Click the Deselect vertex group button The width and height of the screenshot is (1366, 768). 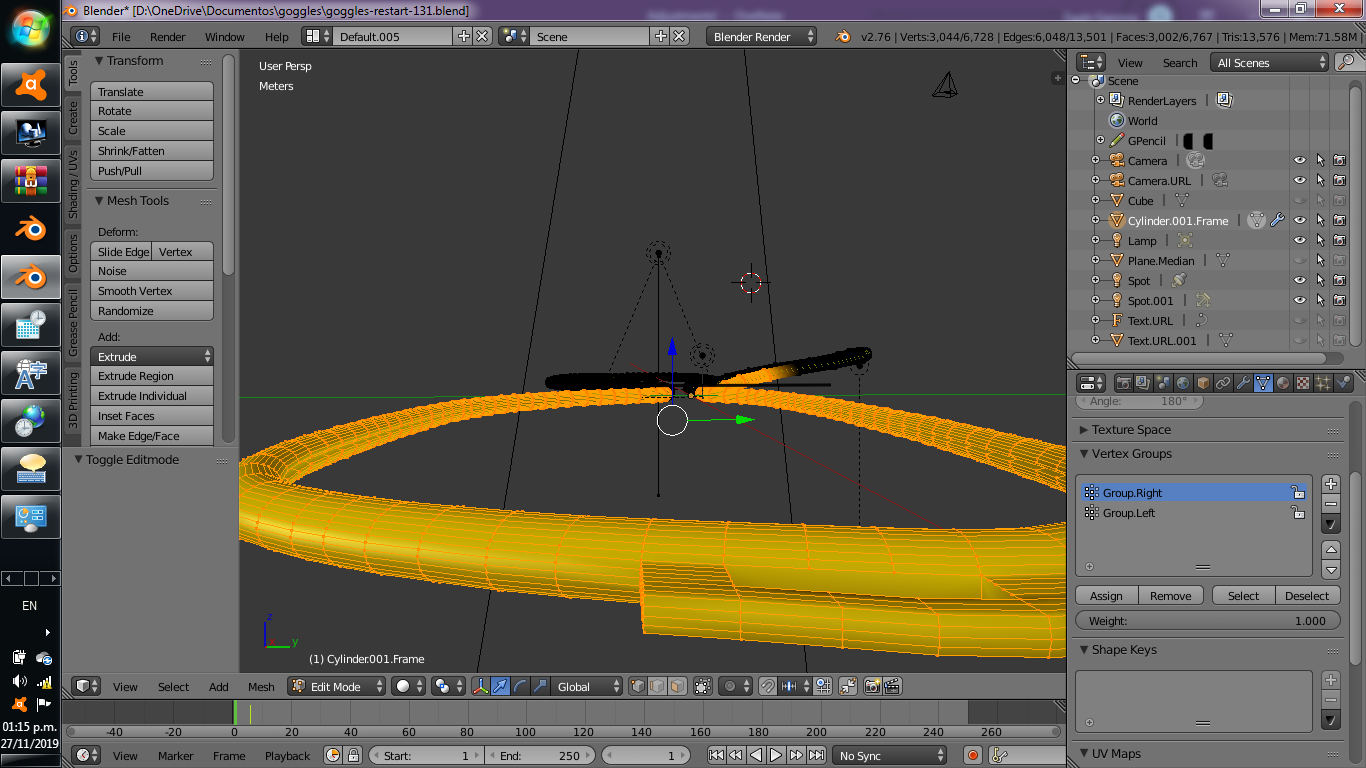coord(1307,595)
